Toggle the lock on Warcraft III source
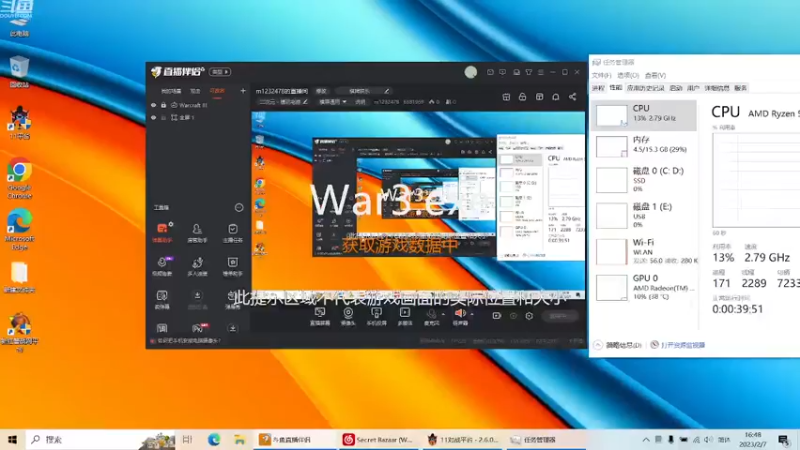This screenshot has width=800, height=450. (164, 105)
